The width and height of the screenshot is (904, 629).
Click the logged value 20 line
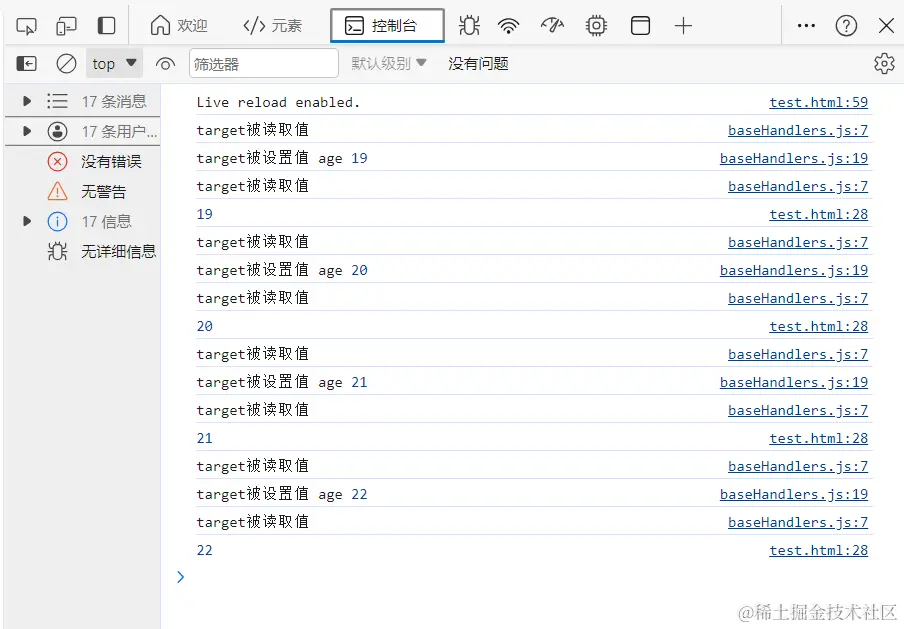point(205,326)
